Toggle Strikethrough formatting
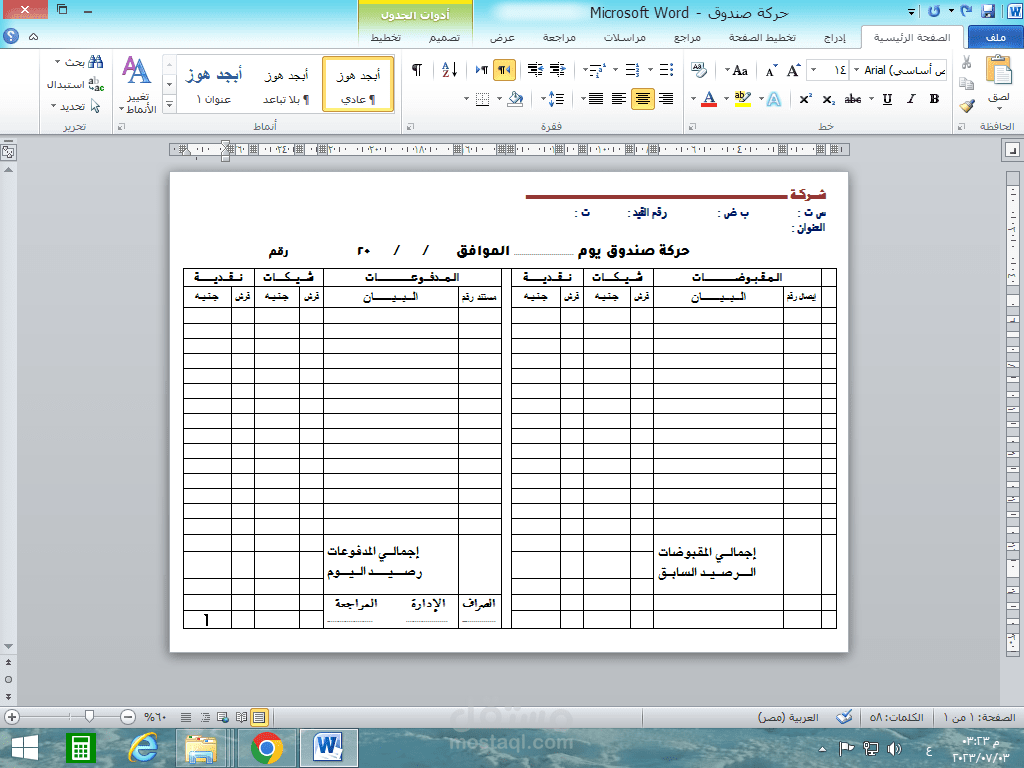This screenshot has width=1024, height=768. [x=853, y=99]
